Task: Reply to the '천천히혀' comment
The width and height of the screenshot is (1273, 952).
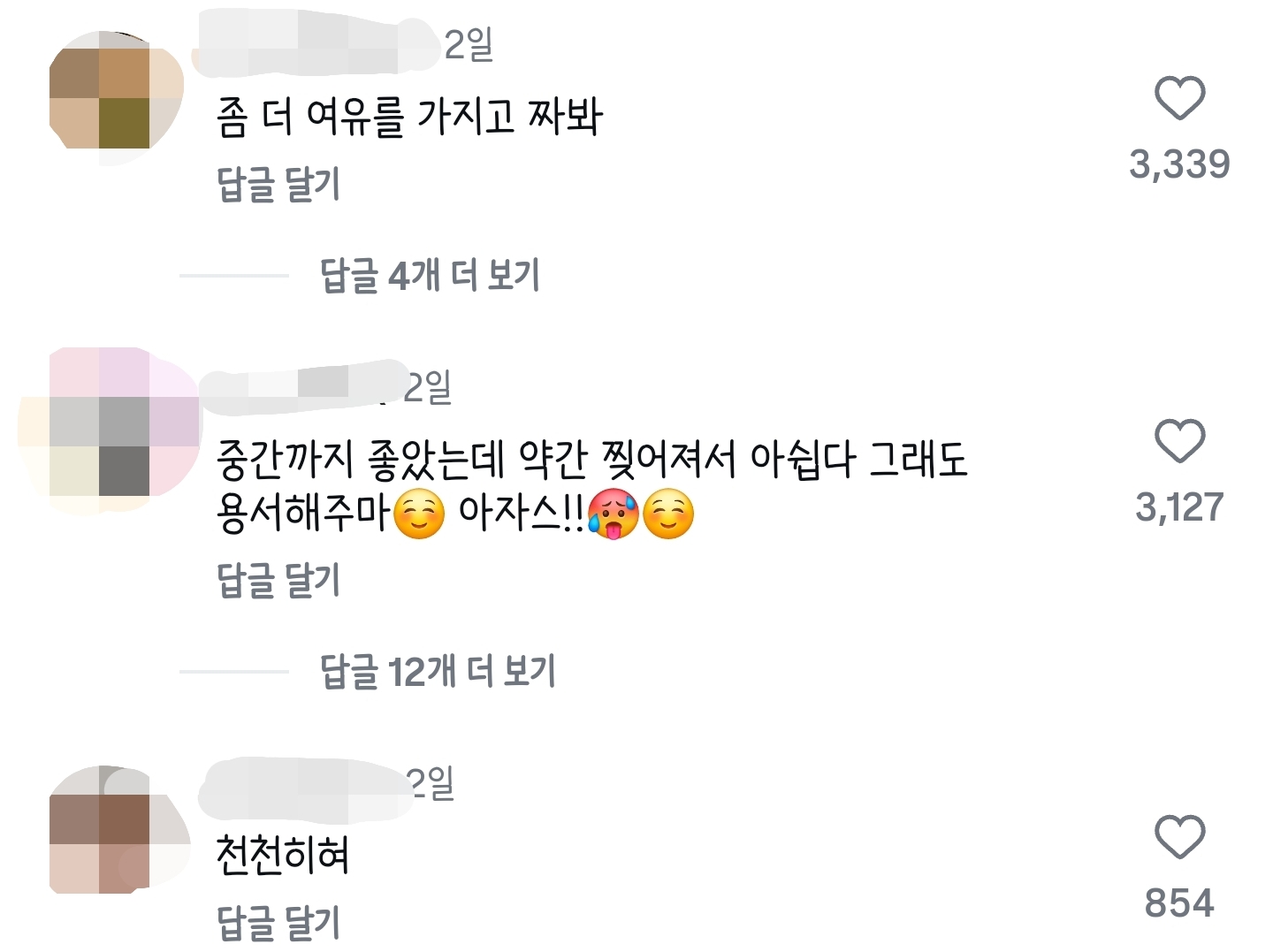Action: (278, 923)
